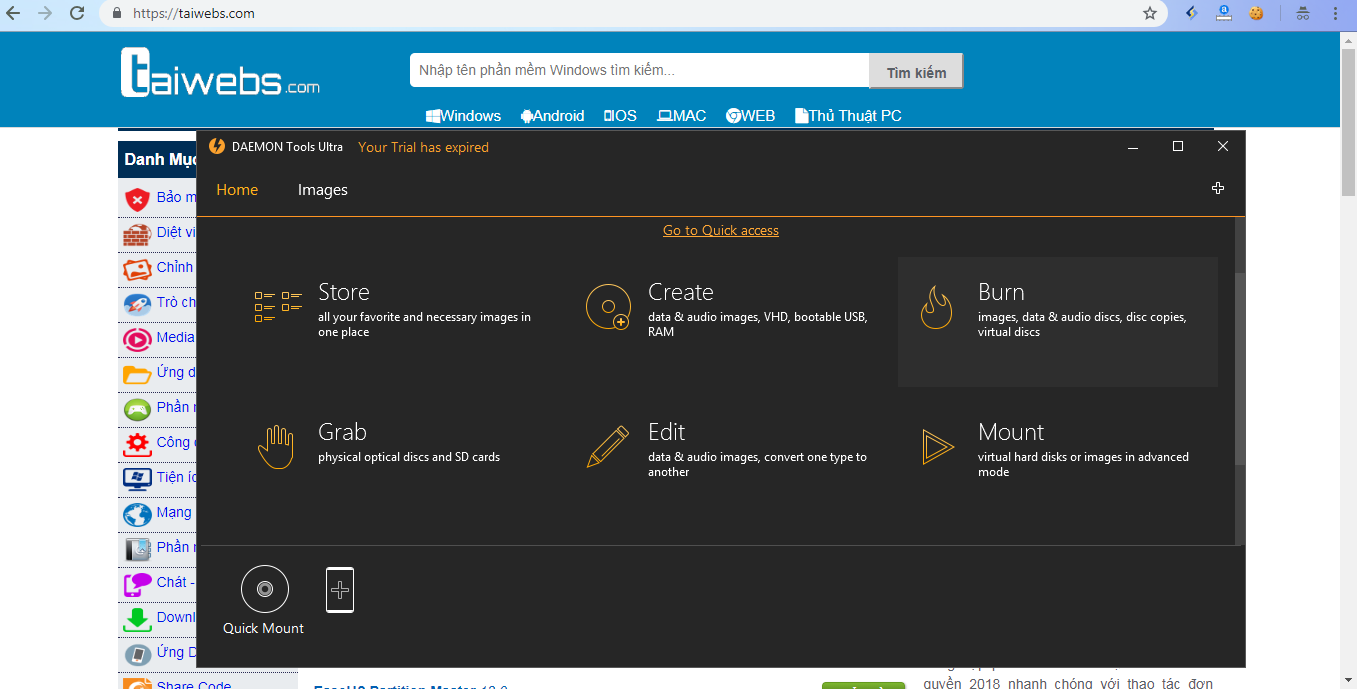Click the Quick Mount disc icon
The height and width of the screenshot is (689, 1357).
click(x=265, y=589)
